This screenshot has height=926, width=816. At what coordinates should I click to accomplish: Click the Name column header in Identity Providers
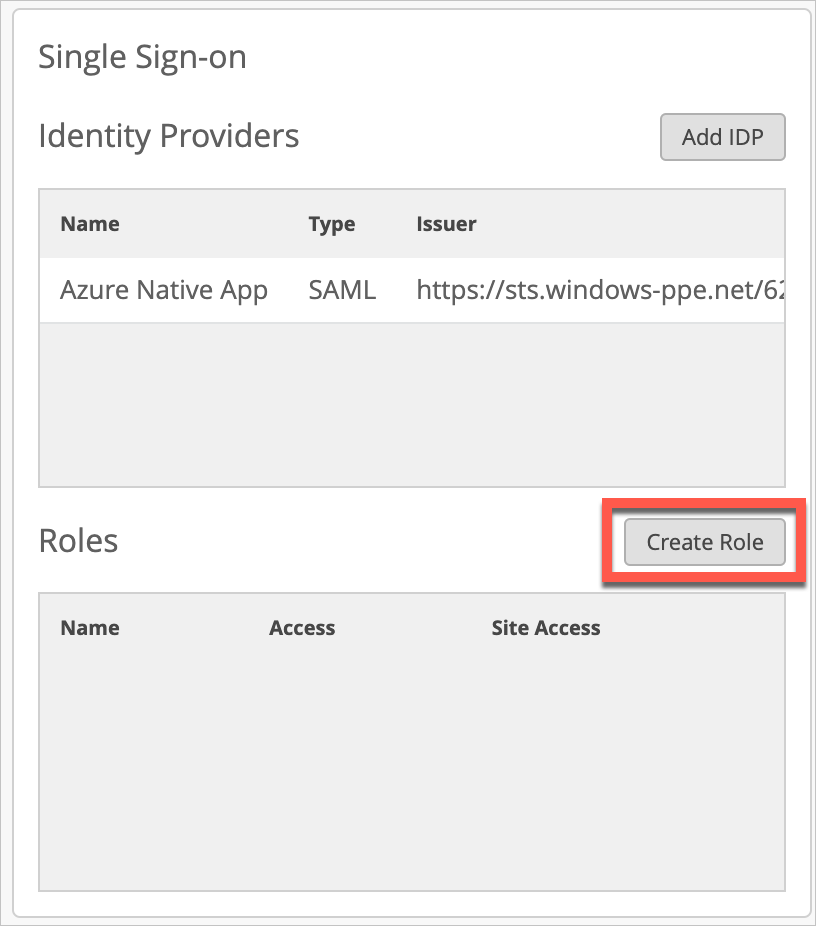coord(89,224)
